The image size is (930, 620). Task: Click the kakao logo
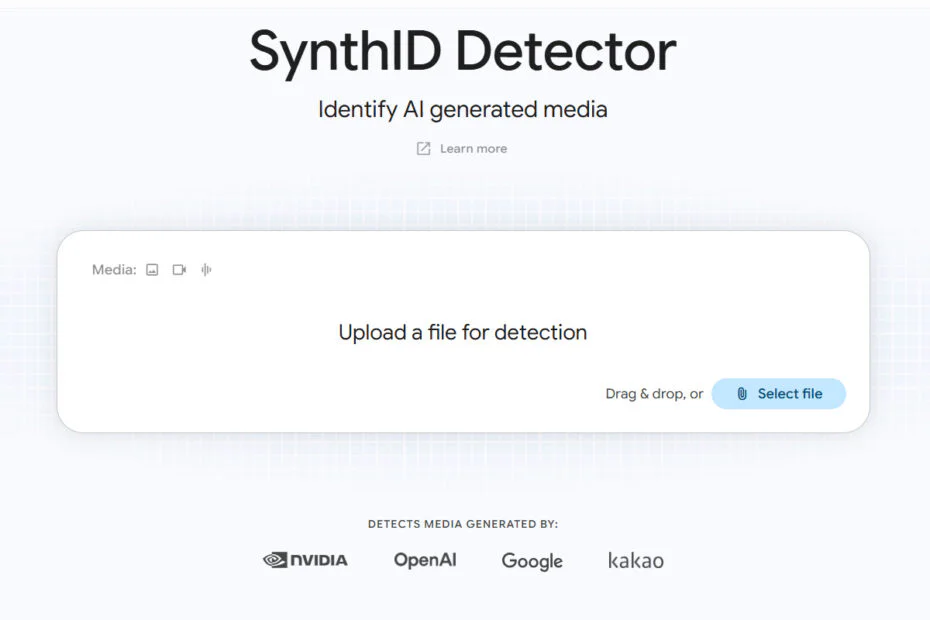[636, 560]
